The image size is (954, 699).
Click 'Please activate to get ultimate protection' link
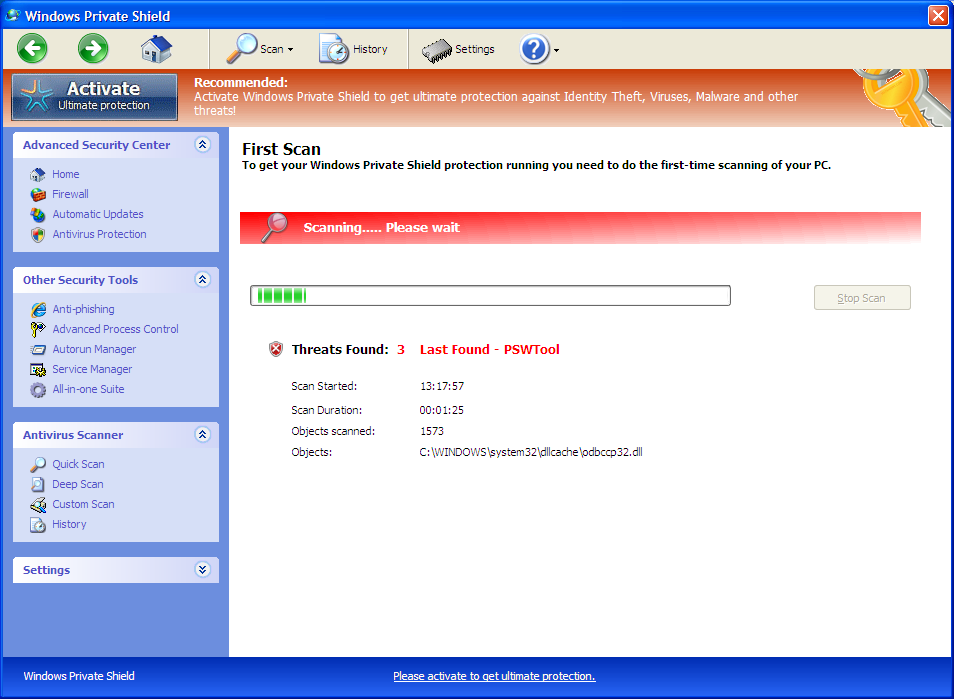pos(494,676)
